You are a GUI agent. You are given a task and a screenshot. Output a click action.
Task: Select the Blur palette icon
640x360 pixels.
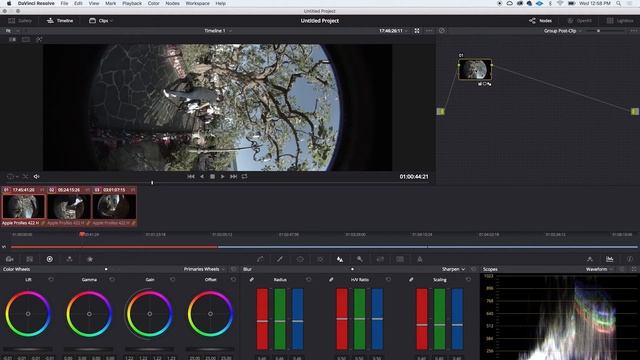(x=340, y=259)
